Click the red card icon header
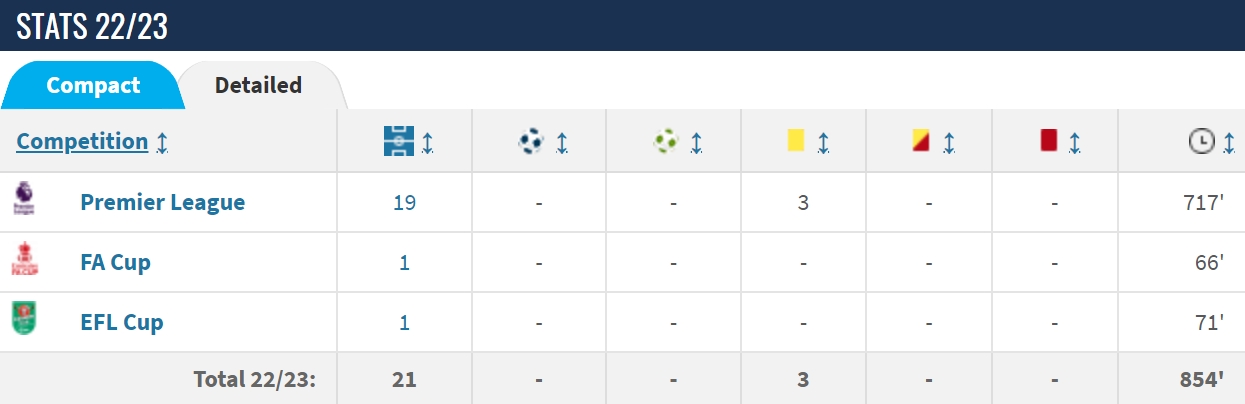The height and width of the screenshot is (404, 1245). [x=1048, y=140]
